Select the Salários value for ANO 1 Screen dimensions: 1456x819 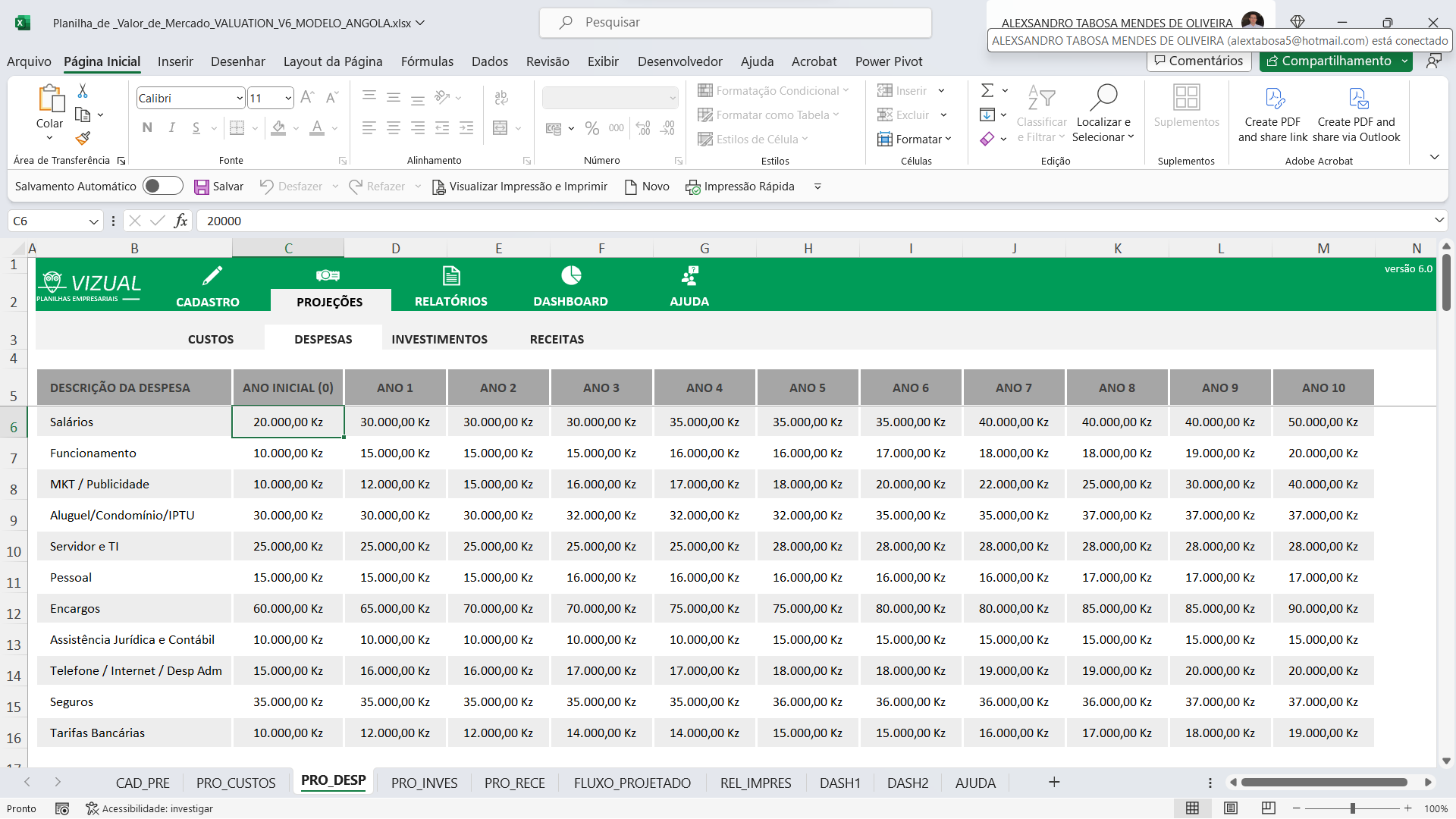[x=395, y=422]
